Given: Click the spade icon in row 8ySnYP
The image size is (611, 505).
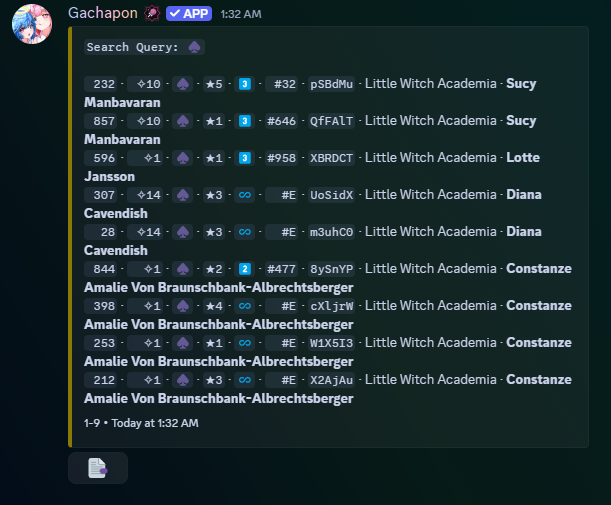Looking at the screenshot, I should [183, 269].
